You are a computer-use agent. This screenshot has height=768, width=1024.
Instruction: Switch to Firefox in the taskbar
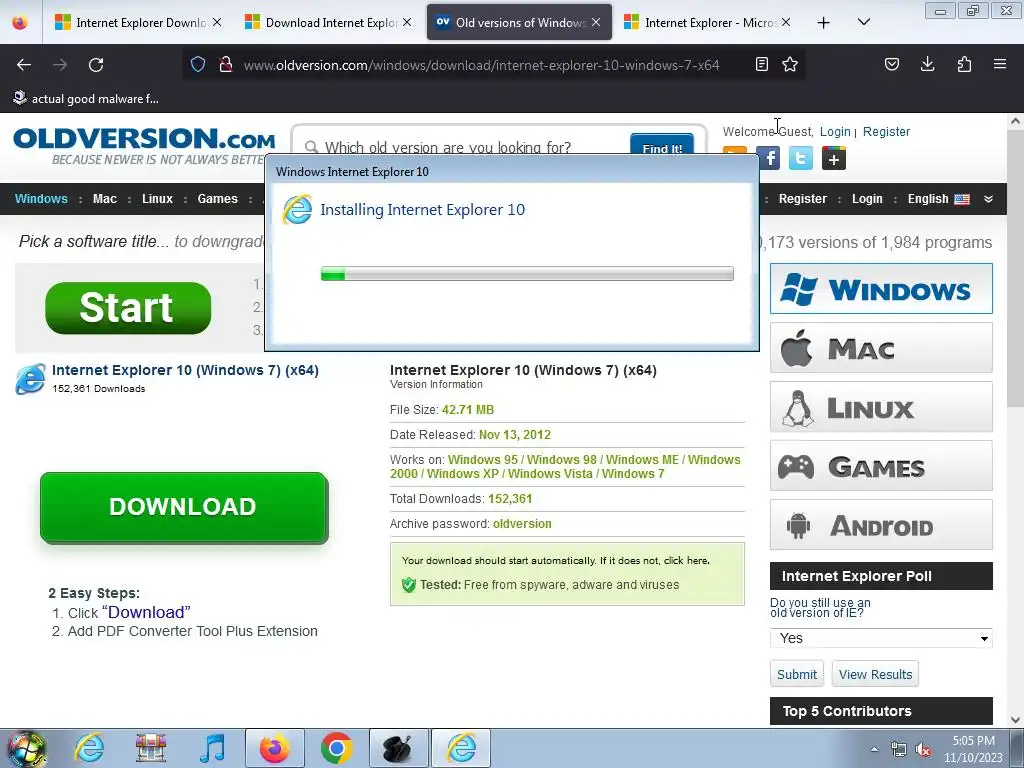[274, 748]
